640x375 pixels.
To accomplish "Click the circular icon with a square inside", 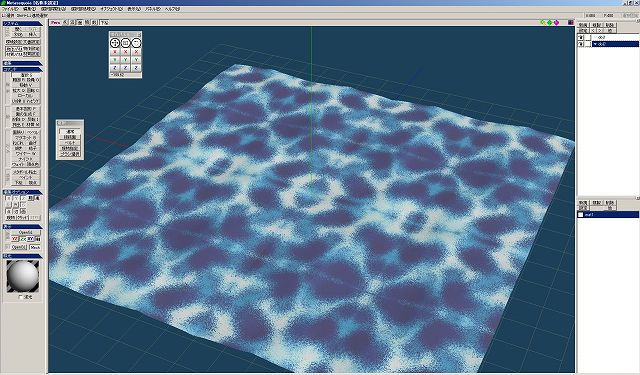I will coord(126,42).
